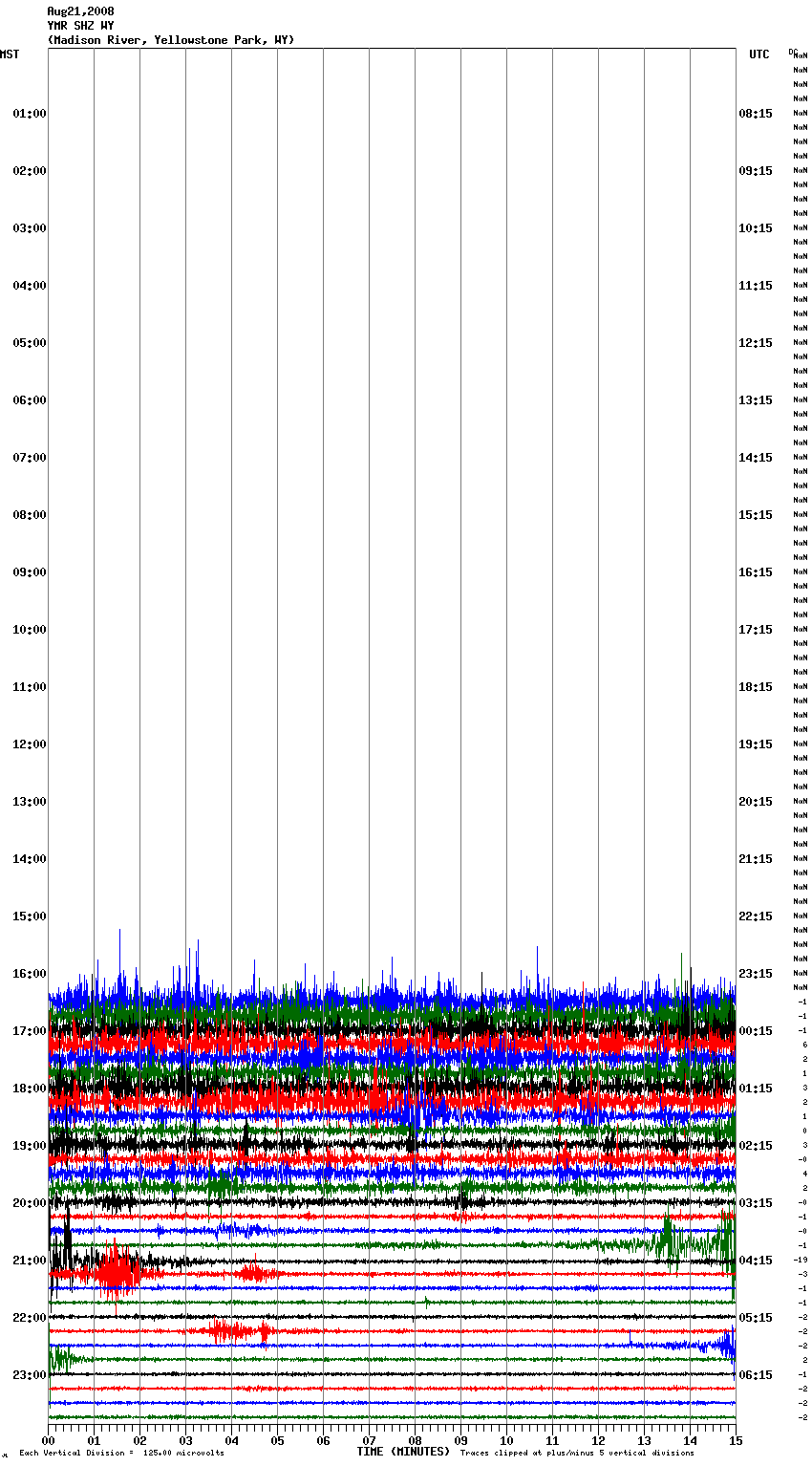Click the 07:00 MST hour label

coord(30,458)
